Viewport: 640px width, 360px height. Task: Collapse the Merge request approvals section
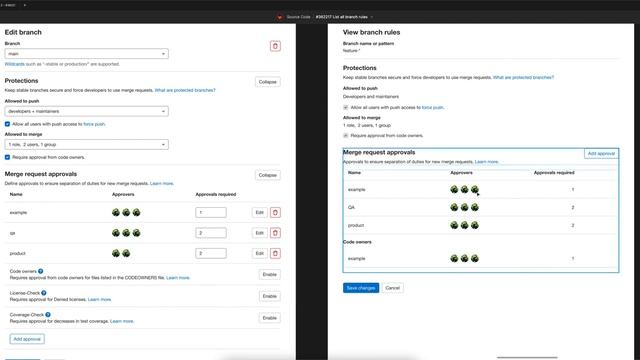[x=268, y=175]
